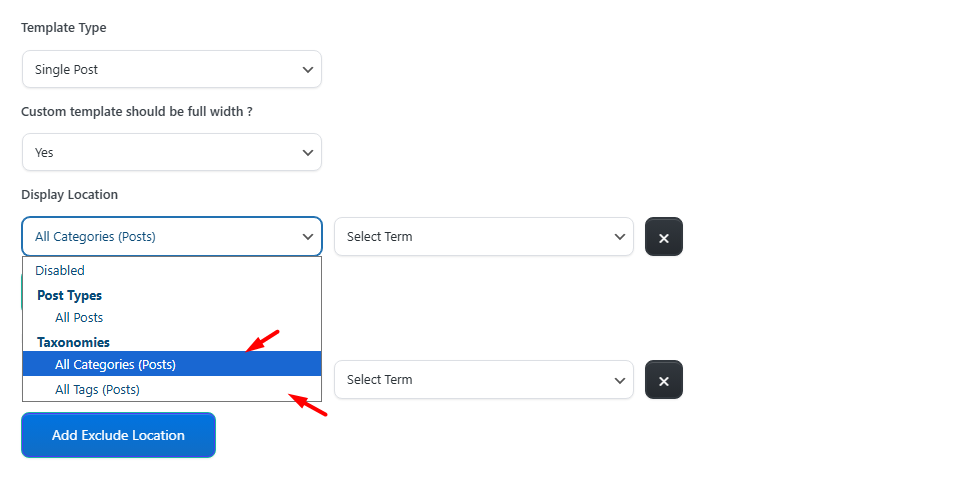Select the All Tags (Posts) option

pos(97,389)
